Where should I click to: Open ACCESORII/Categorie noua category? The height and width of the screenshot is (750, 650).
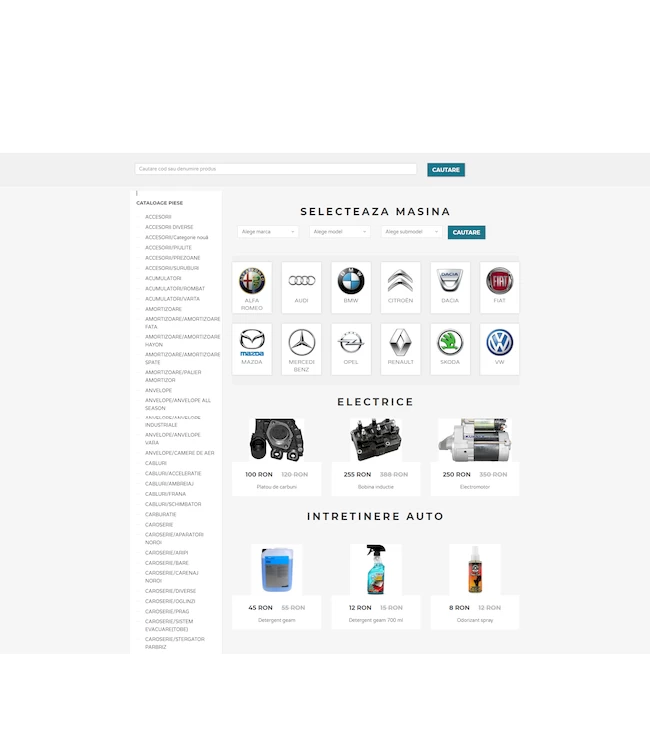[x=176, y=238]
